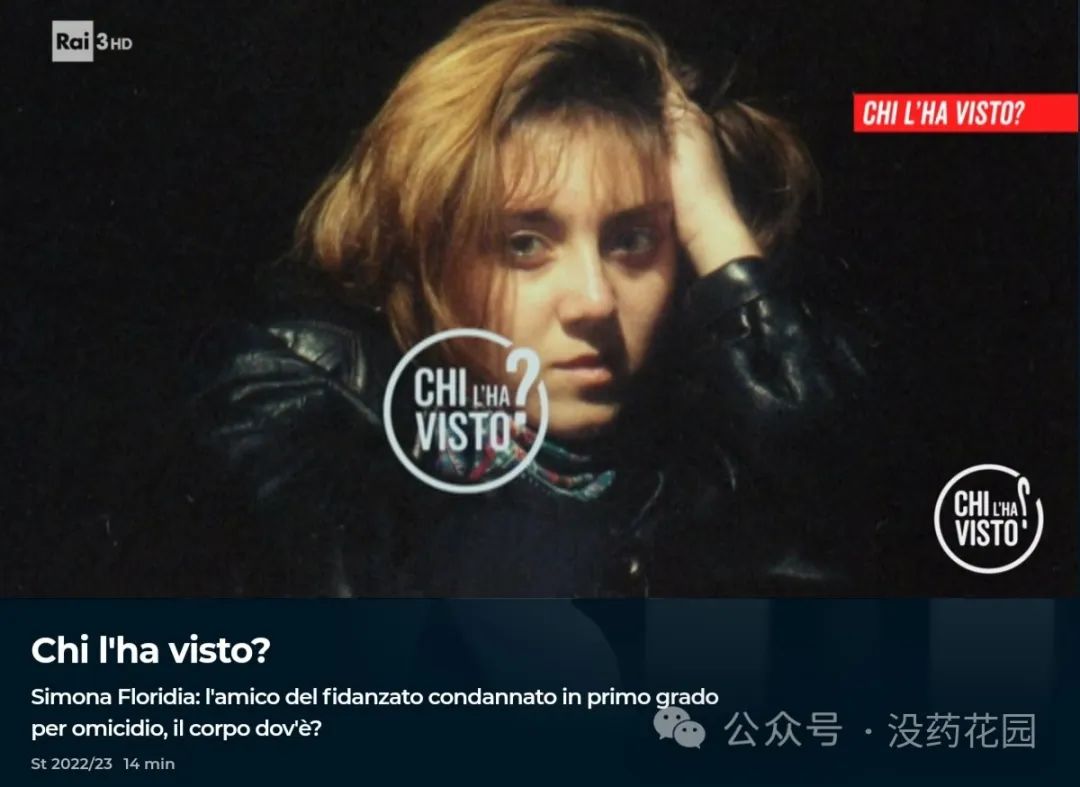
Task: Click the WeChat logo icon
Action: click(x=679, y=728)
